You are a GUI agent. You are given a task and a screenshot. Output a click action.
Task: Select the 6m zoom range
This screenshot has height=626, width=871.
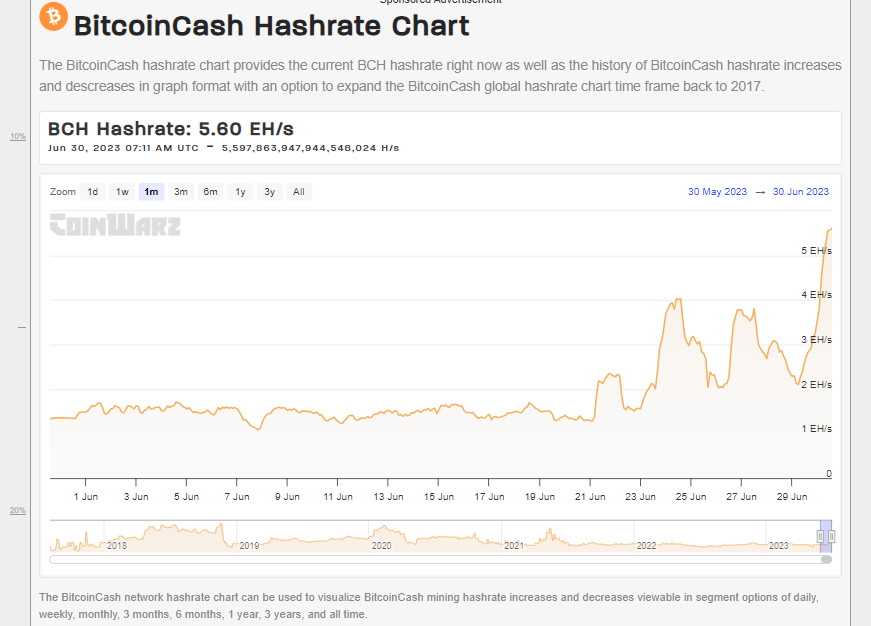[x=210, y=192]
